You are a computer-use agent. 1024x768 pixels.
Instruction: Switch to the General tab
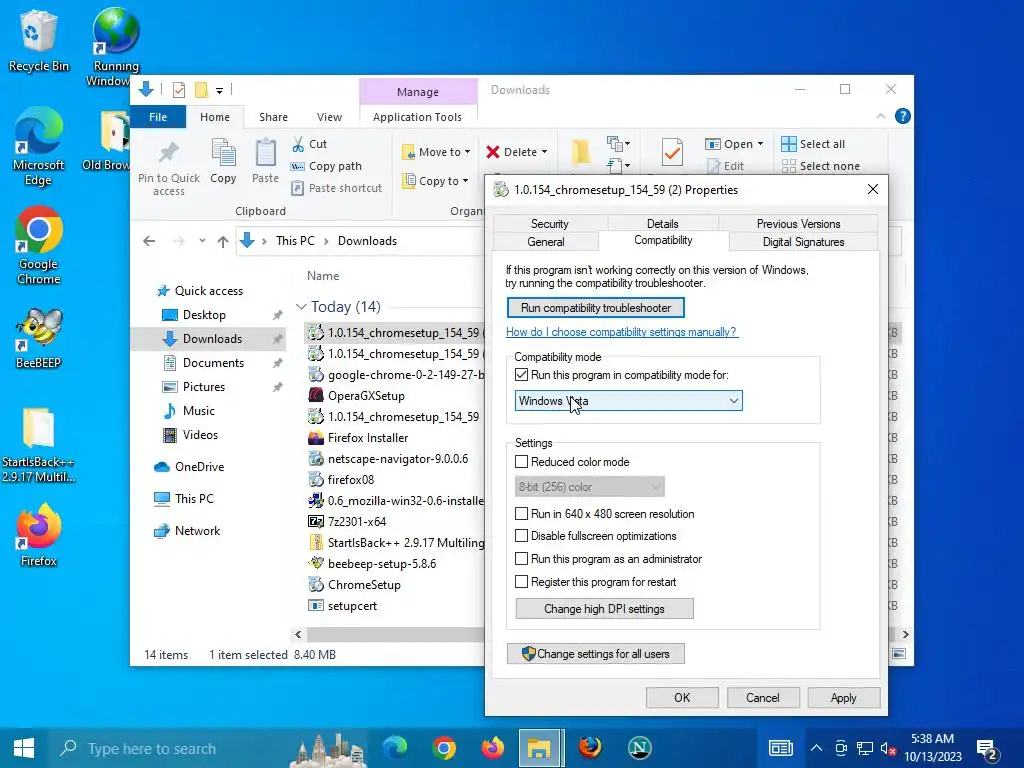(x=545, y=242)
